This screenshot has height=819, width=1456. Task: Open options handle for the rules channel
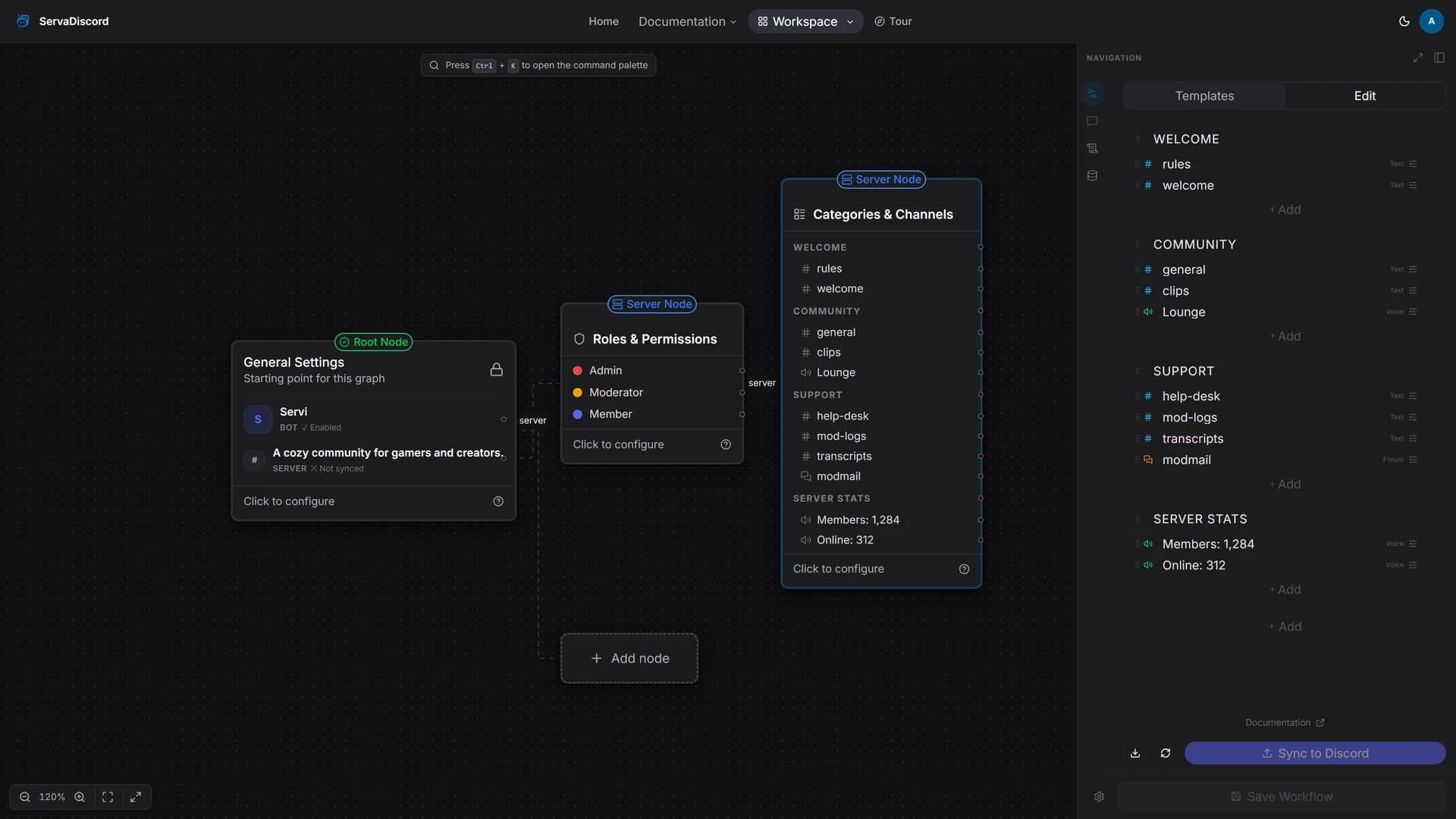pos(1413,164)
